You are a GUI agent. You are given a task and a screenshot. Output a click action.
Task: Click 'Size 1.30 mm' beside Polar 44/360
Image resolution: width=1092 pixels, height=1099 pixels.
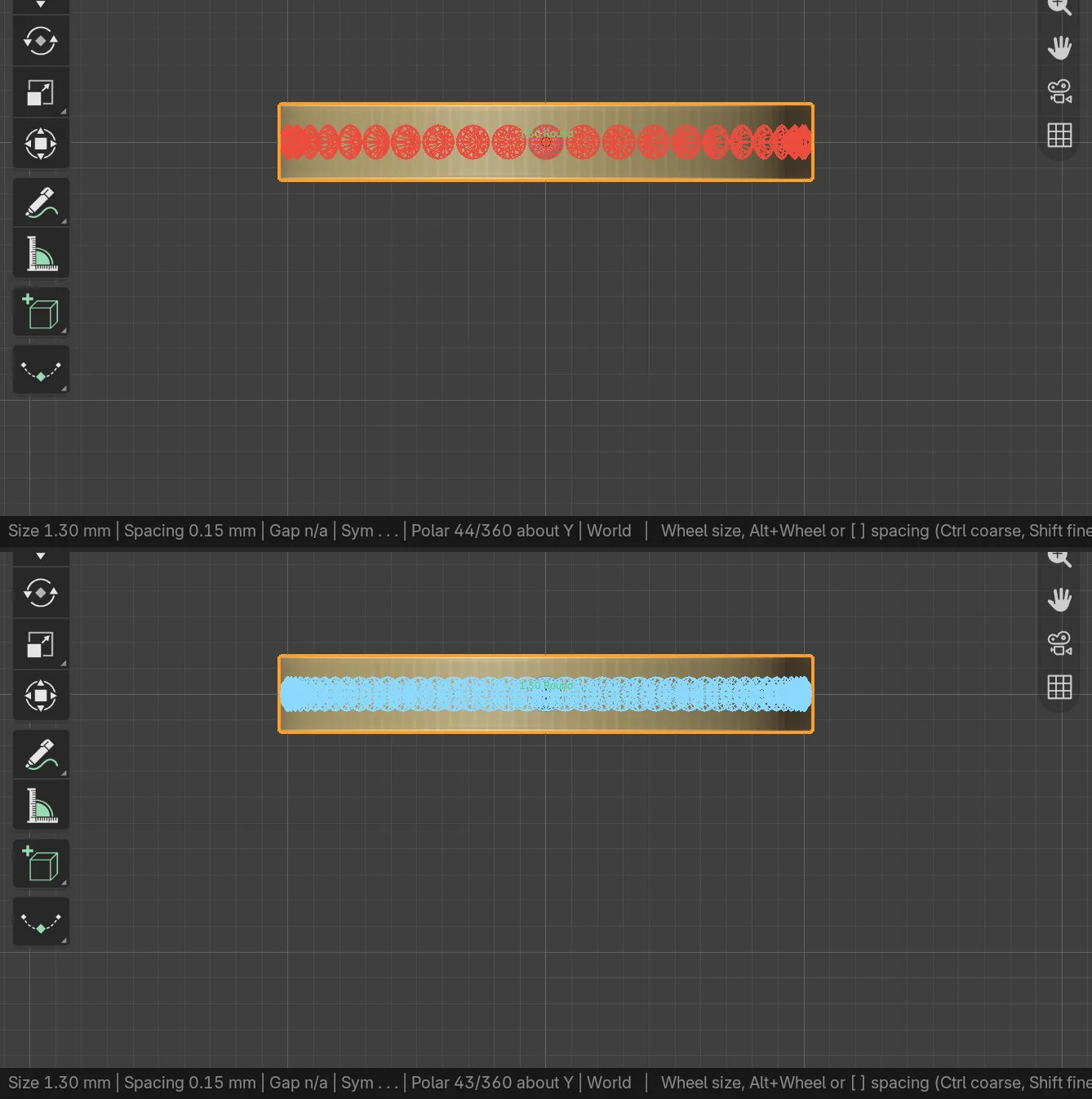[x=60, y=531]
